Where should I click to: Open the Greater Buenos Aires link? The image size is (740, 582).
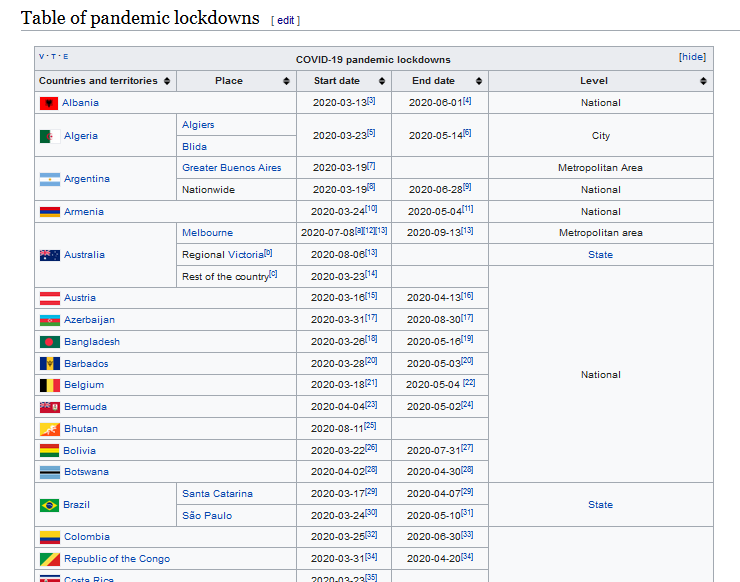232,168
